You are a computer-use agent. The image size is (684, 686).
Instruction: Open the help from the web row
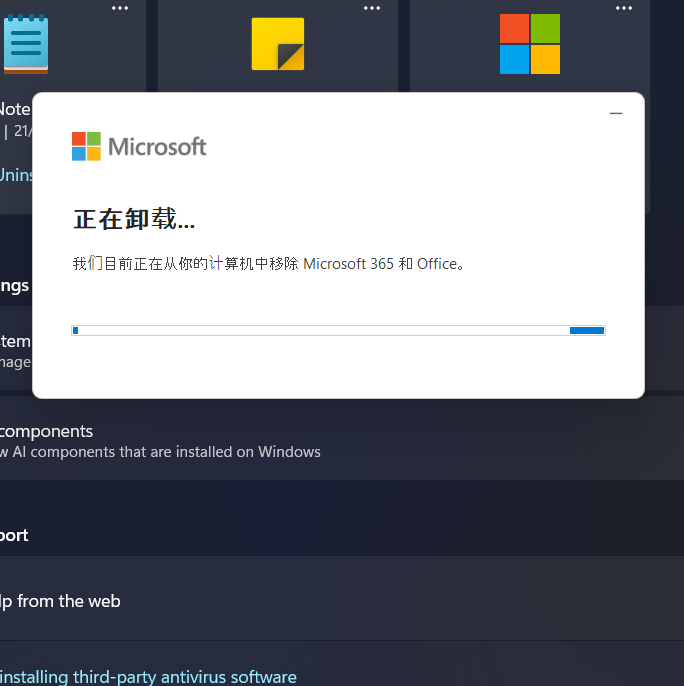pyautogui.click(x=342, y=599)
